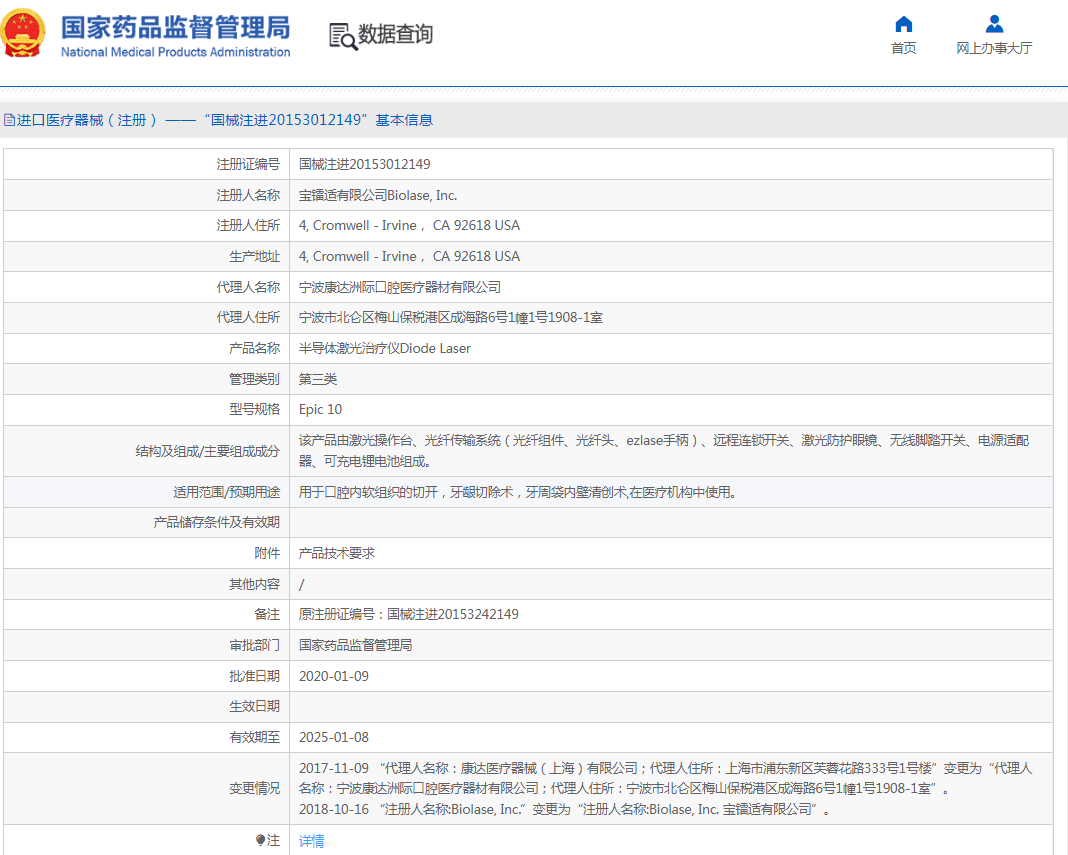
Task: Click the 数据查询 magnifier document icon
Action: pyautogui.click(x=342, y=36)
